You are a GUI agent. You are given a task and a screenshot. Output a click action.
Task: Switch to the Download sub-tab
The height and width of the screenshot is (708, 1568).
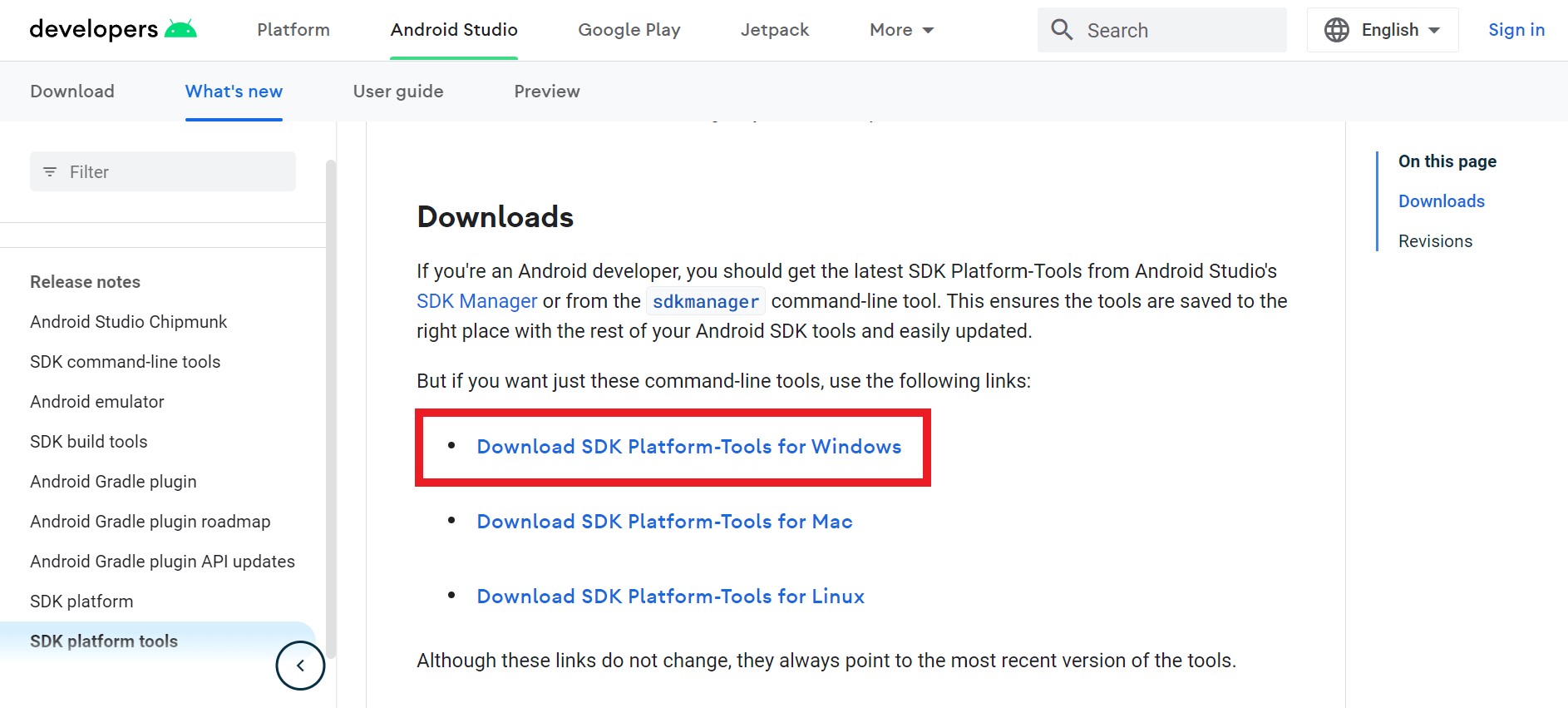(72, 92)
